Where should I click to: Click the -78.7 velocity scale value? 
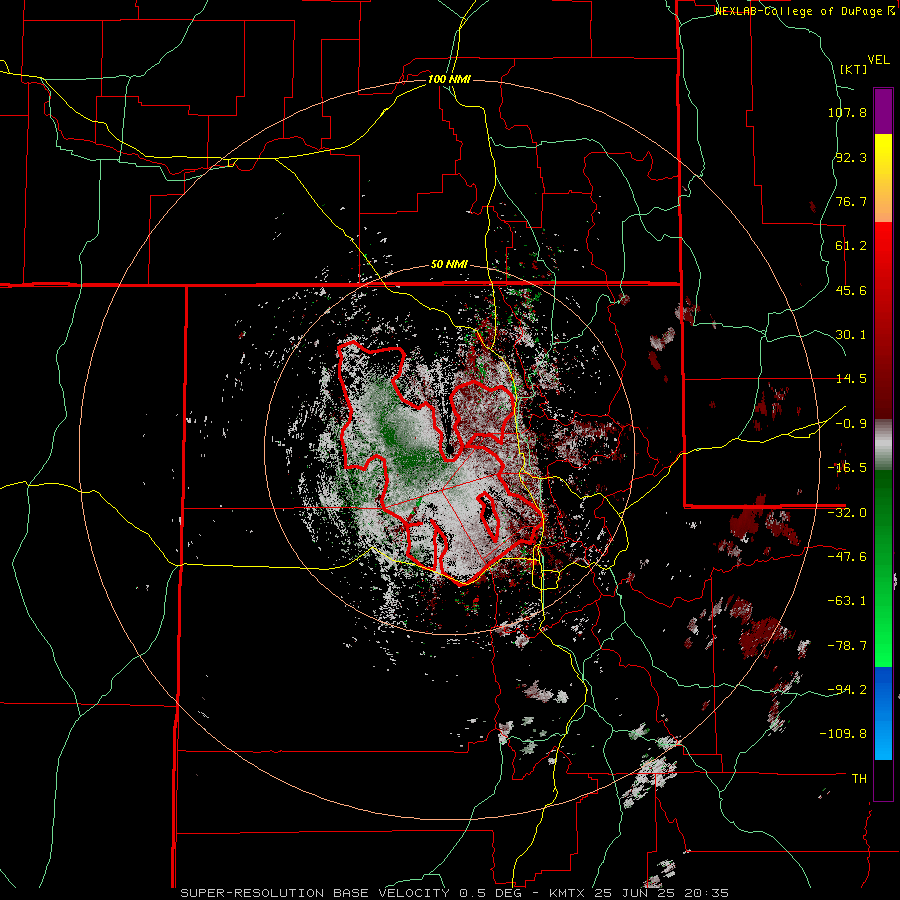pos(847,646)
